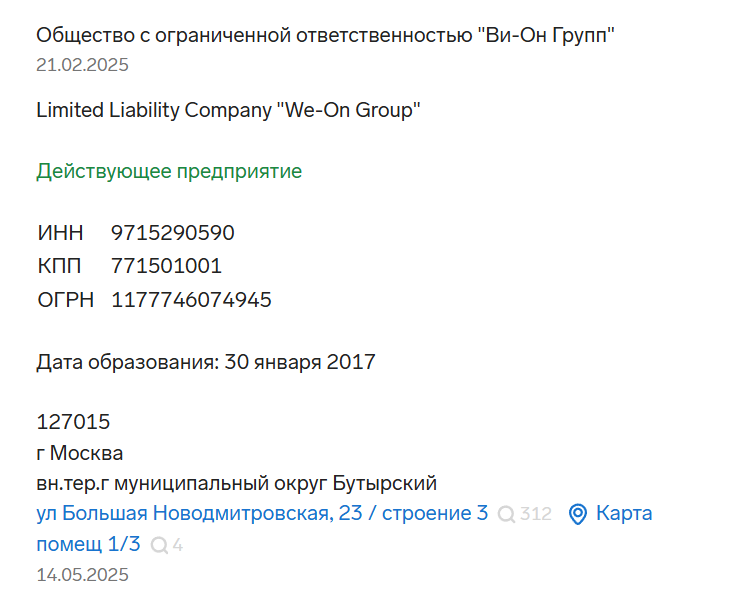This screenshot has height=600, width=747.
Task: Click the search icon next to 312
Action: (x=506, y=514)
